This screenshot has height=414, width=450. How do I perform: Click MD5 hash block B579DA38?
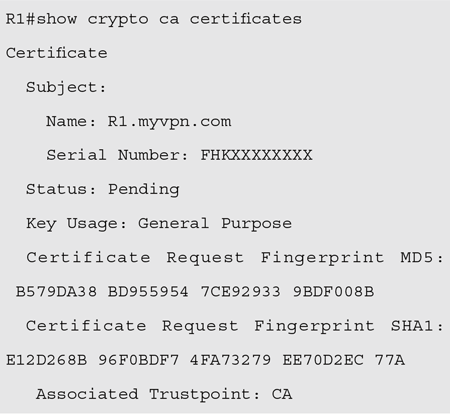[x=56, y=292]
